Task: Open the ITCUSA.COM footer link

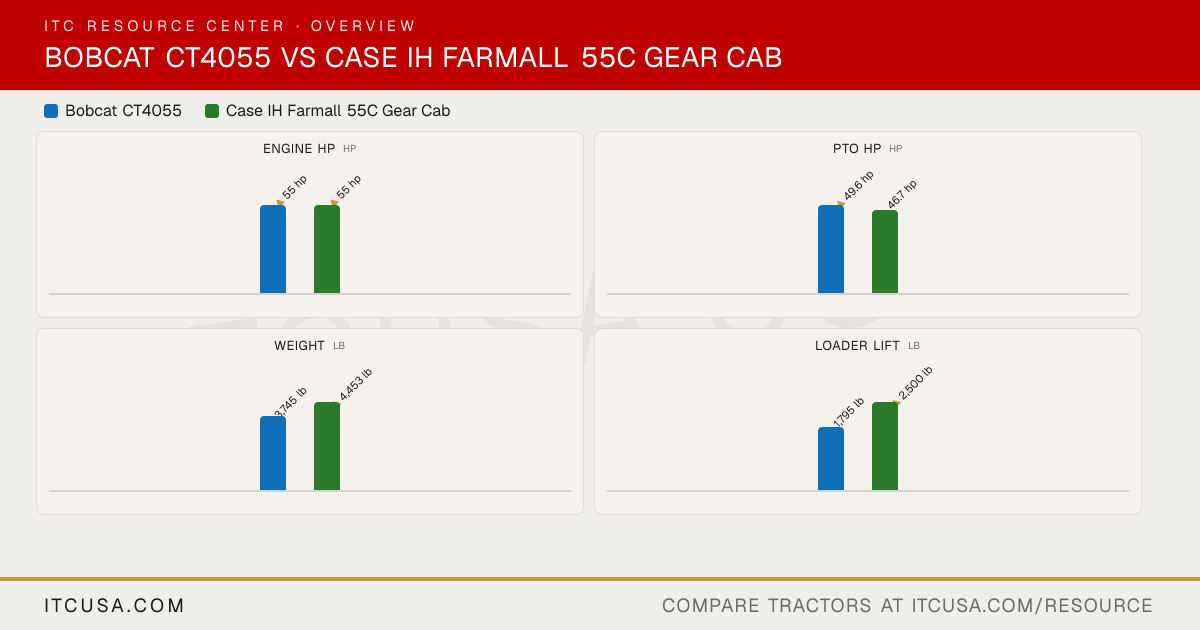Action: pos(115,605)
